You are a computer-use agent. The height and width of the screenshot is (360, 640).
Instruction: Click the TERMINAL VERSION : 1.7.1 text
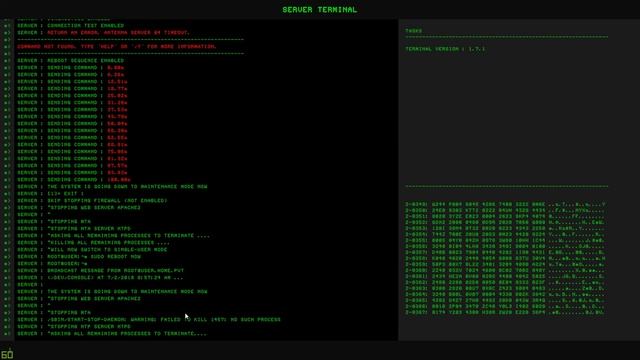coord(445,49)
